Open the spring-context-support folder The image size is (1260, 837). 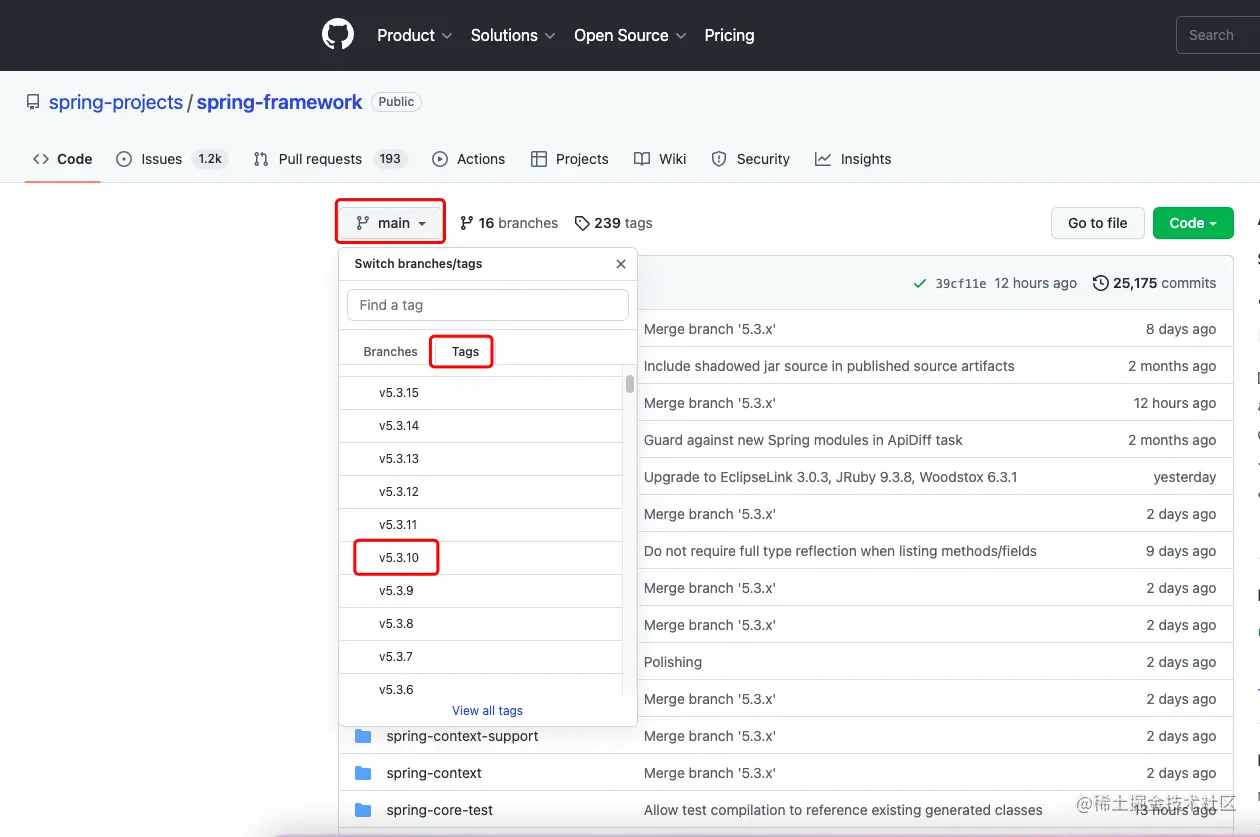(462, 736)
